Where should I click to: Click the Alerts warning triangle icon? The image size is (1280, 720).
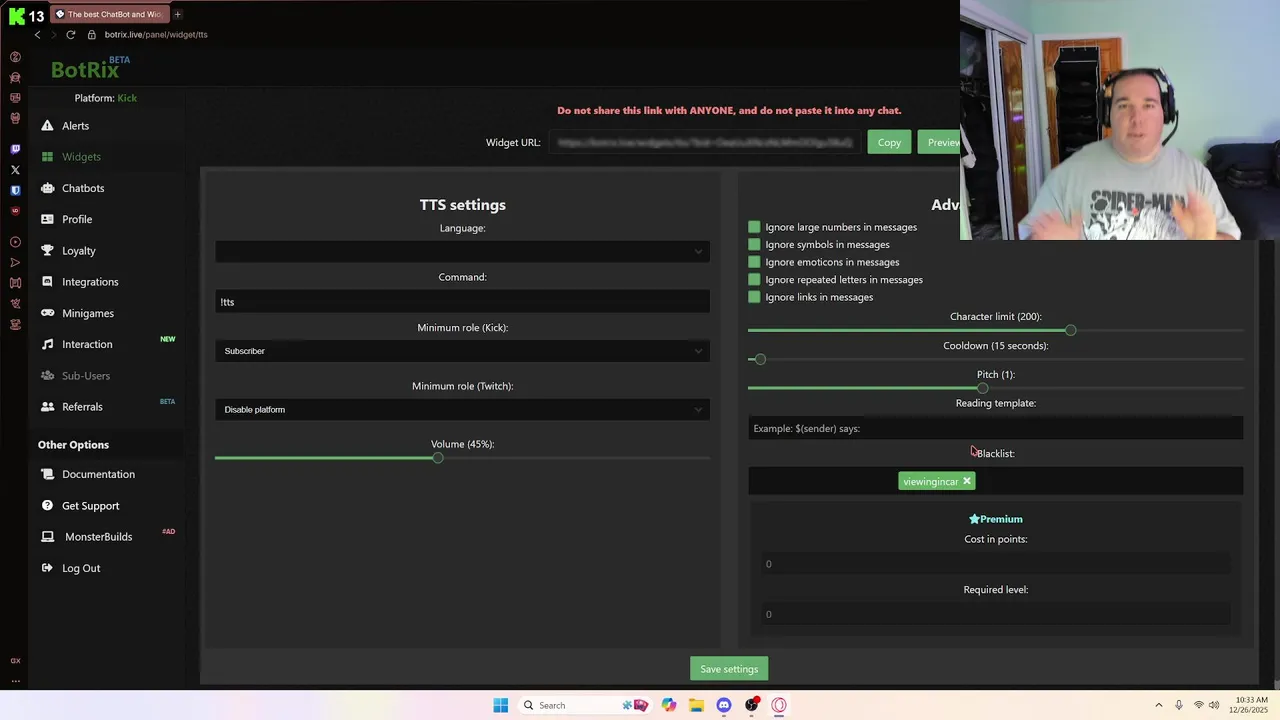[x=47, y=126]
